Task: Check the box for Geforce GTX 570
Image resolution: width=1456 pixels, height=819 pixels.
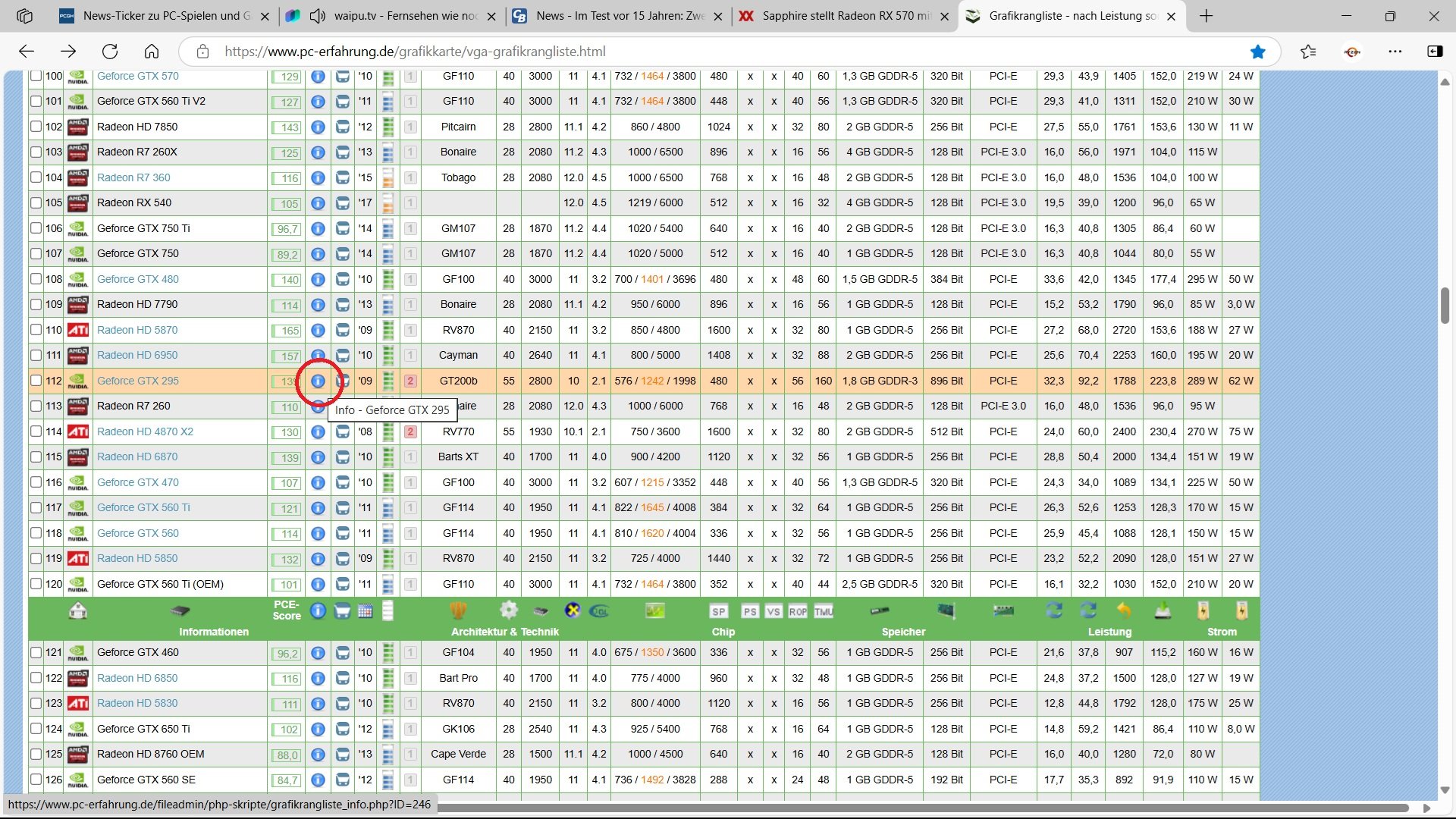Action: tap(36, 76)
